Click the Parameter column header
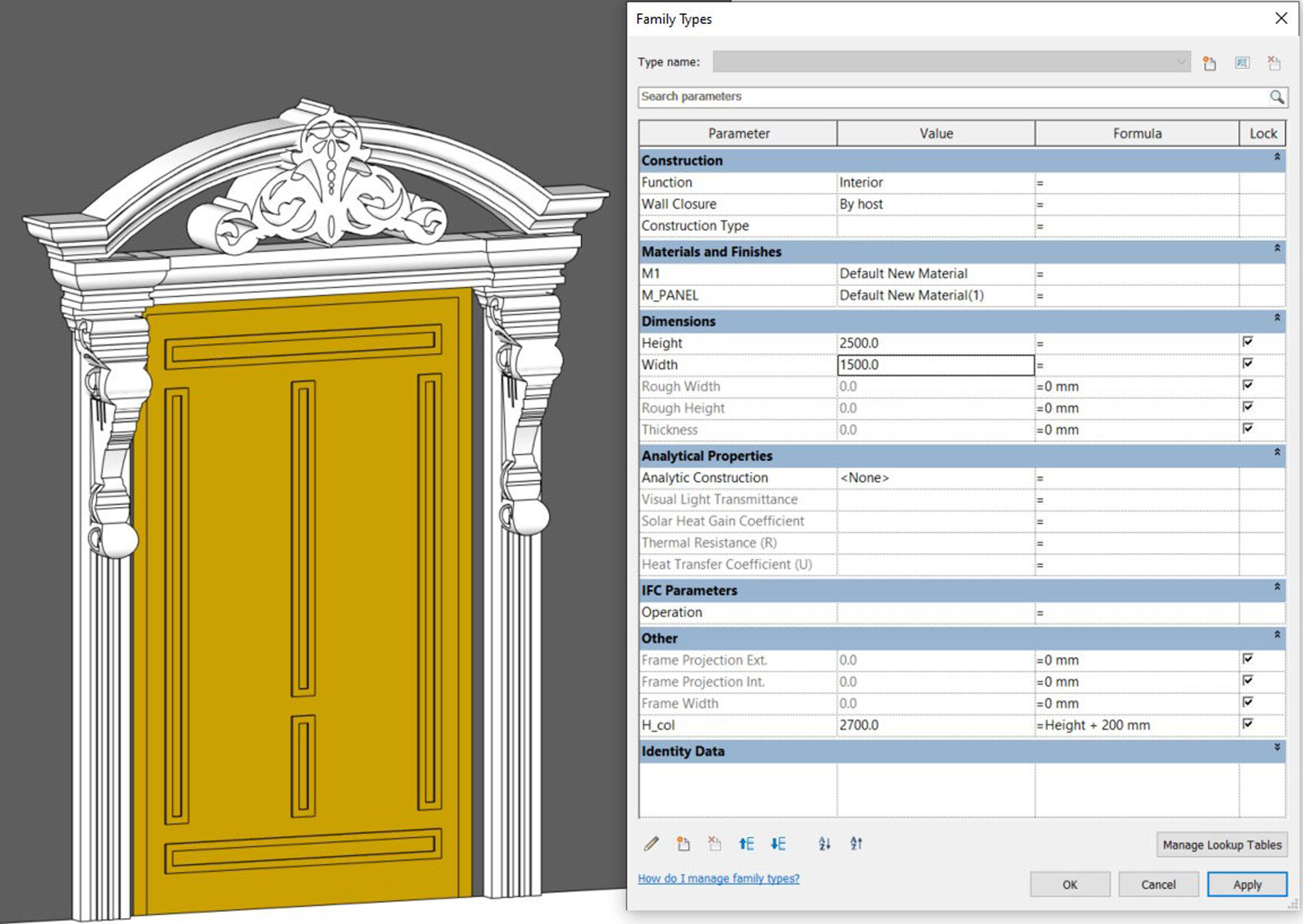 738,134
